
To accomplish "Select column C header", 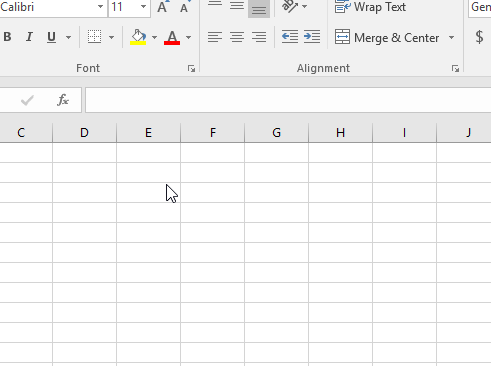I will click(26, 133).
